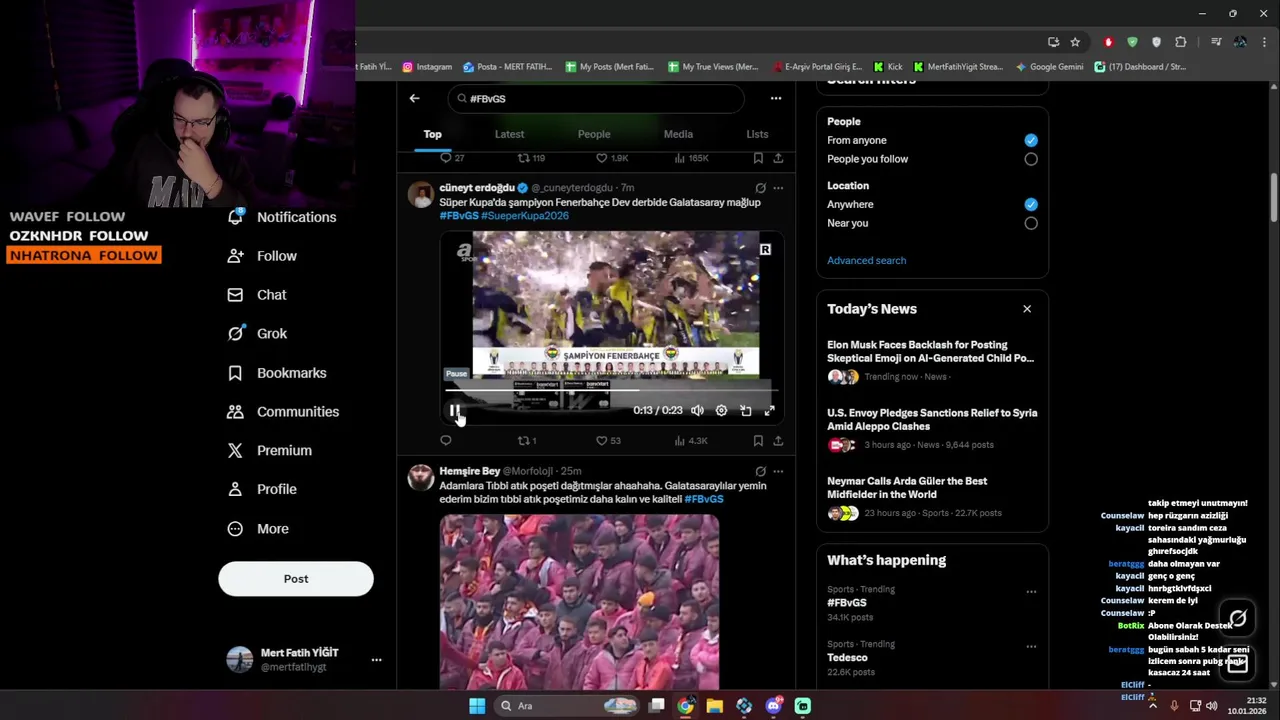
Task: Open Profile in sidebar
Action: click(x=262, y=489)
